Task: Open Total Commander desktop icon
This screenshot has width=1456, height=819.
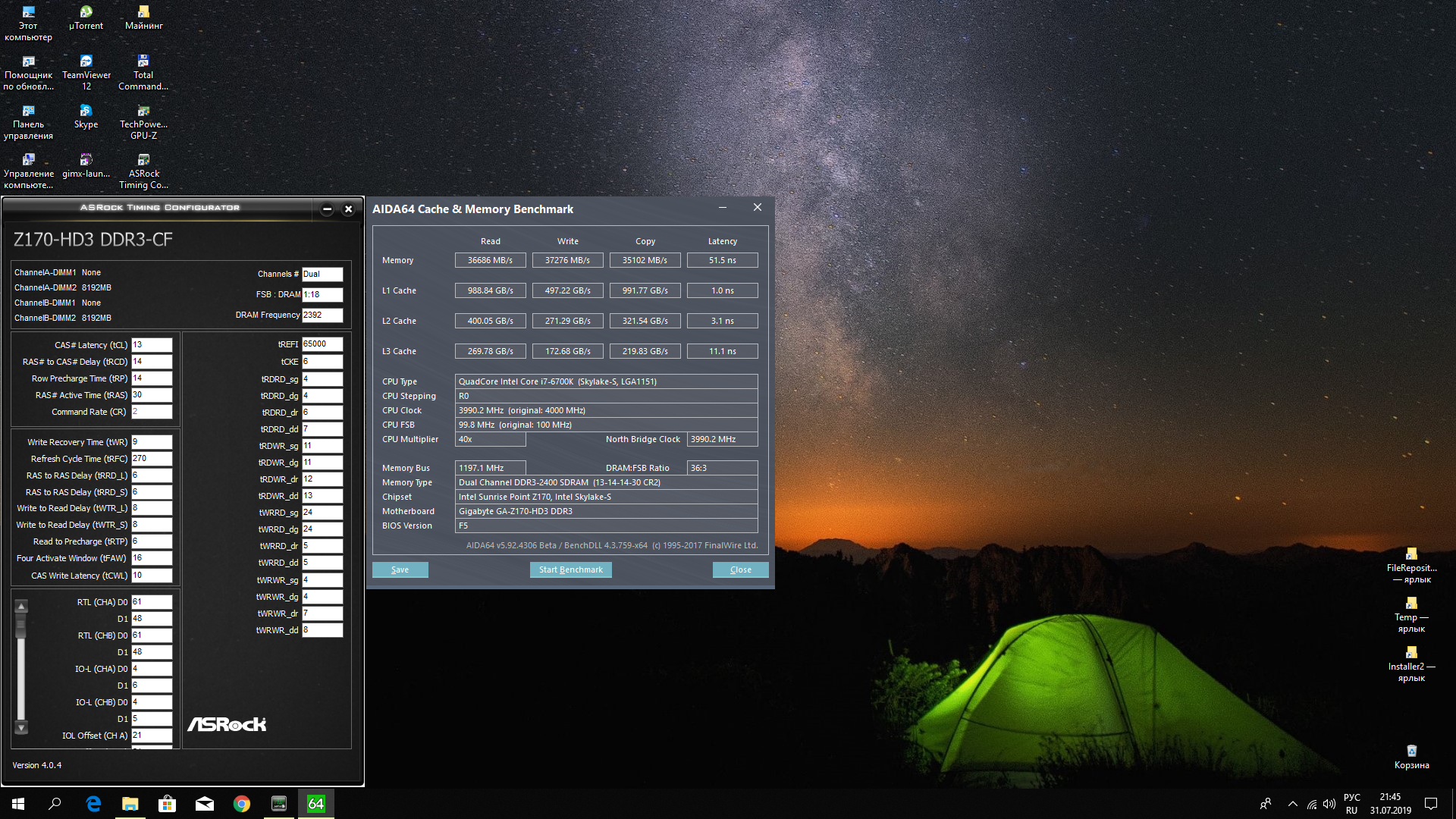Action: tap(143, 67)
